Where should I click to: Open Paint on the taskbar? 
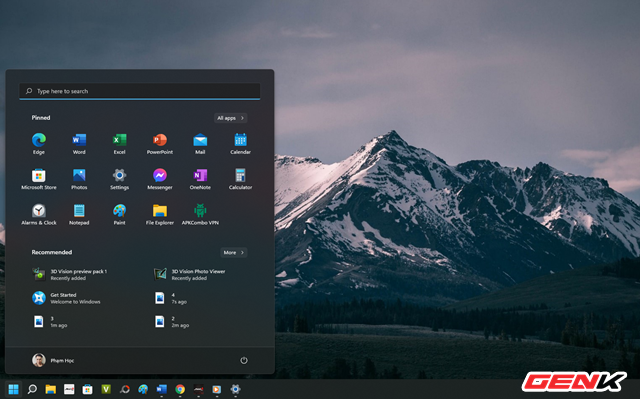click(143, 389)
